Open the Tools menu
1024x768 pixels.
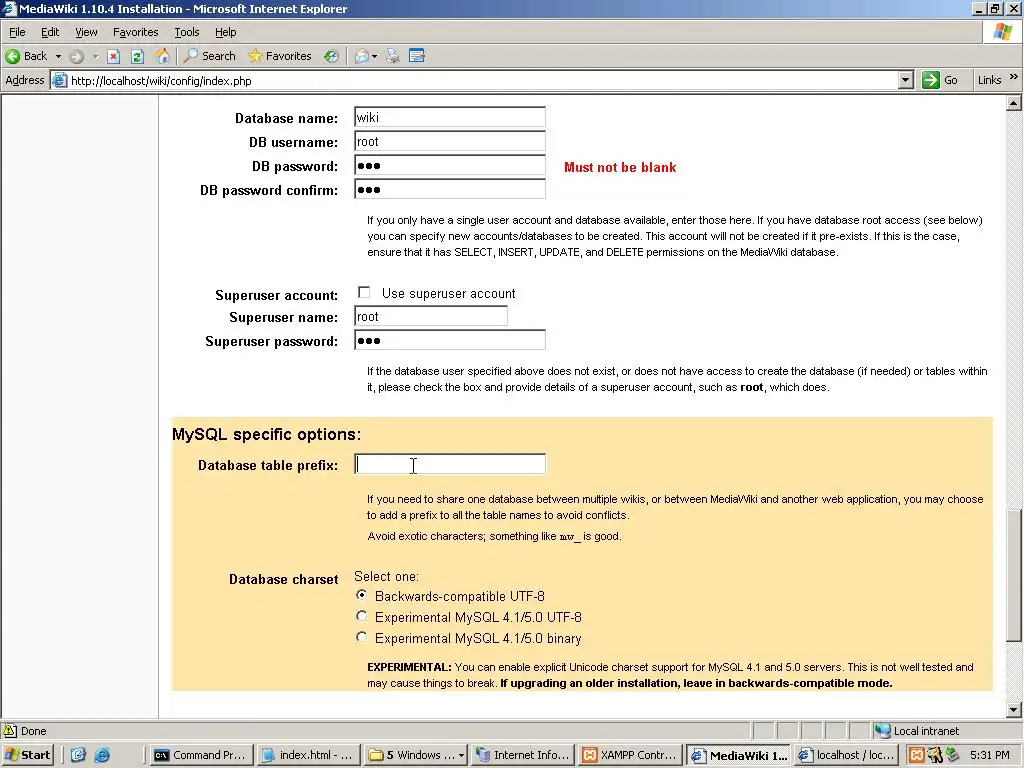coord(187,32)
